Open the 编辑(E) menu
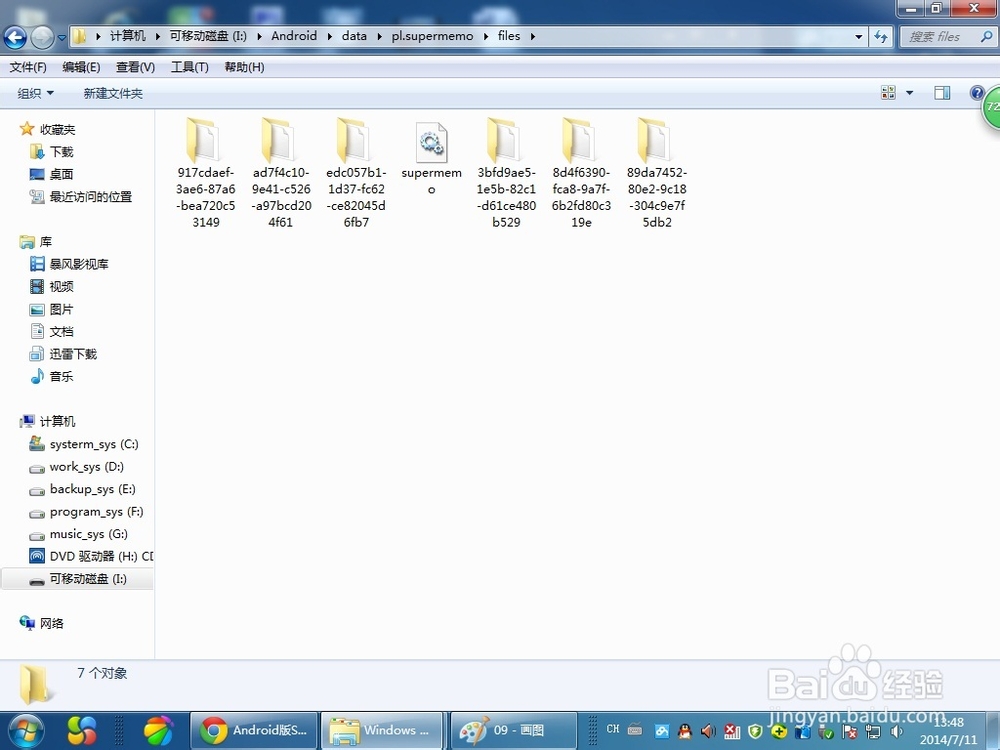Screen dimensions: 1000x750 tap(81, 67)
